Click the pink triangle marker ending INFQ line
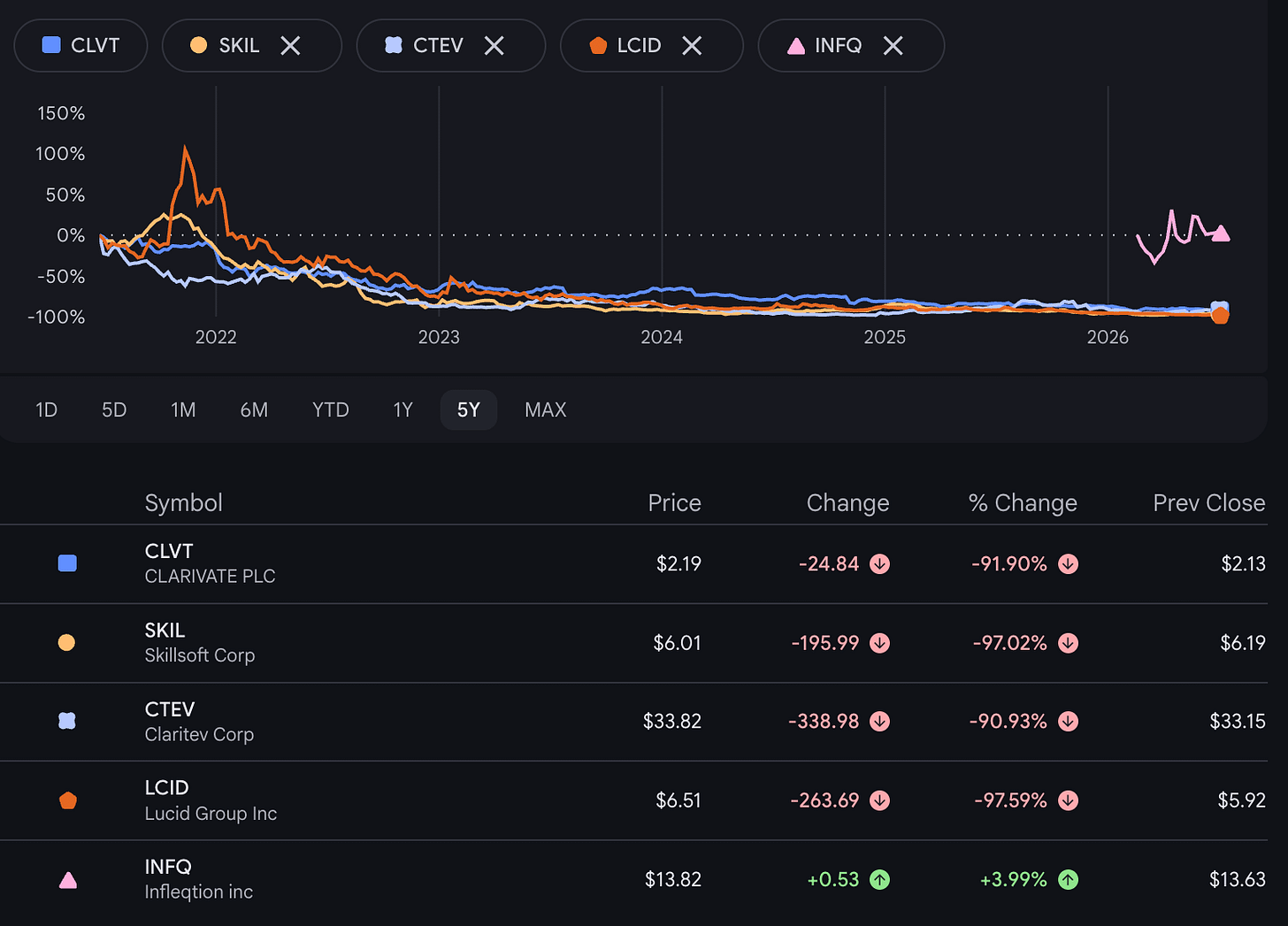Image resolution: width=1288 pixels, height=926 pixels. [1221, 233]
